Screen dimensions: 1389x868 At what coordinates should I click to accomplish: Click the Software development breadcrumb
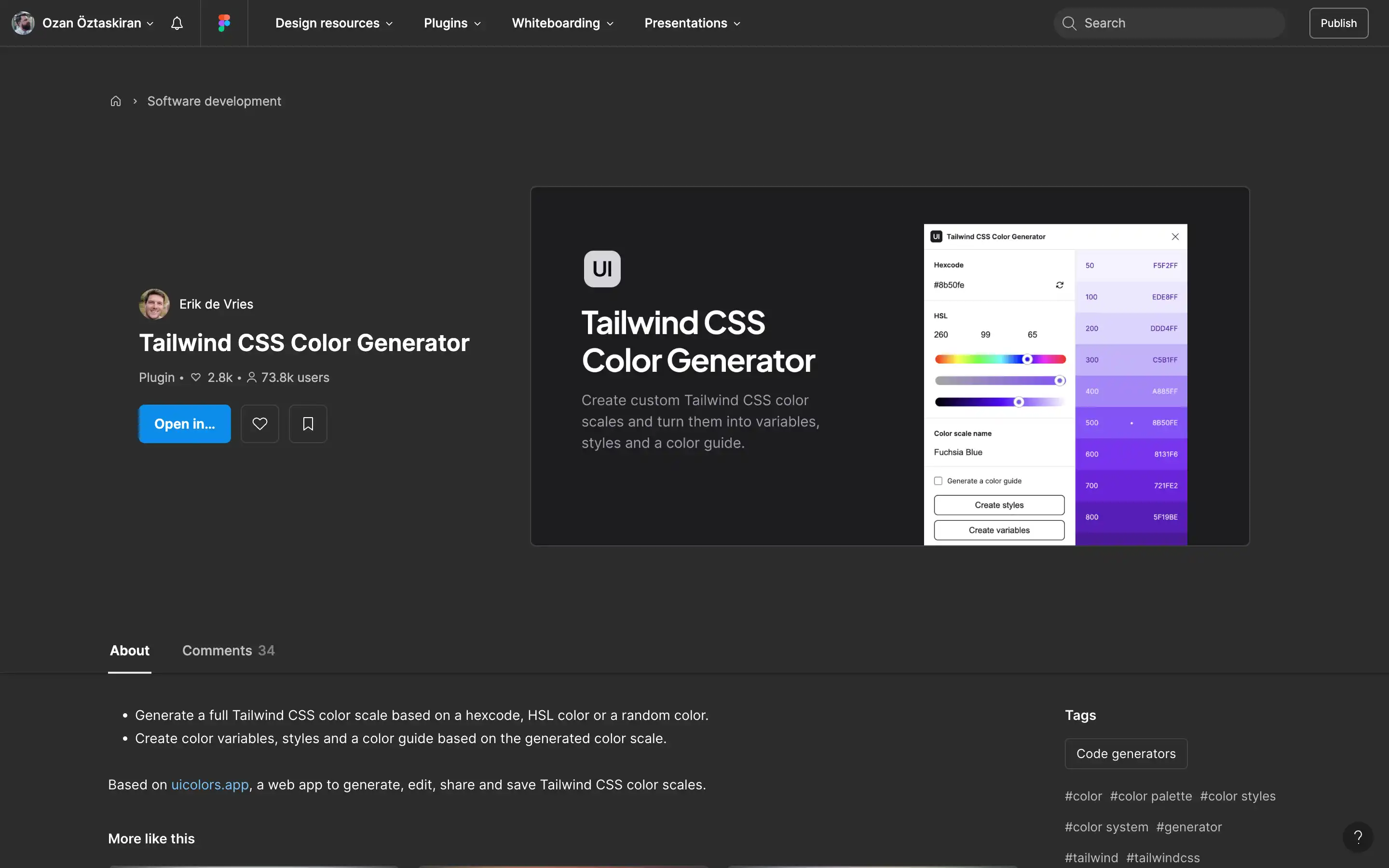click(214, 101)
